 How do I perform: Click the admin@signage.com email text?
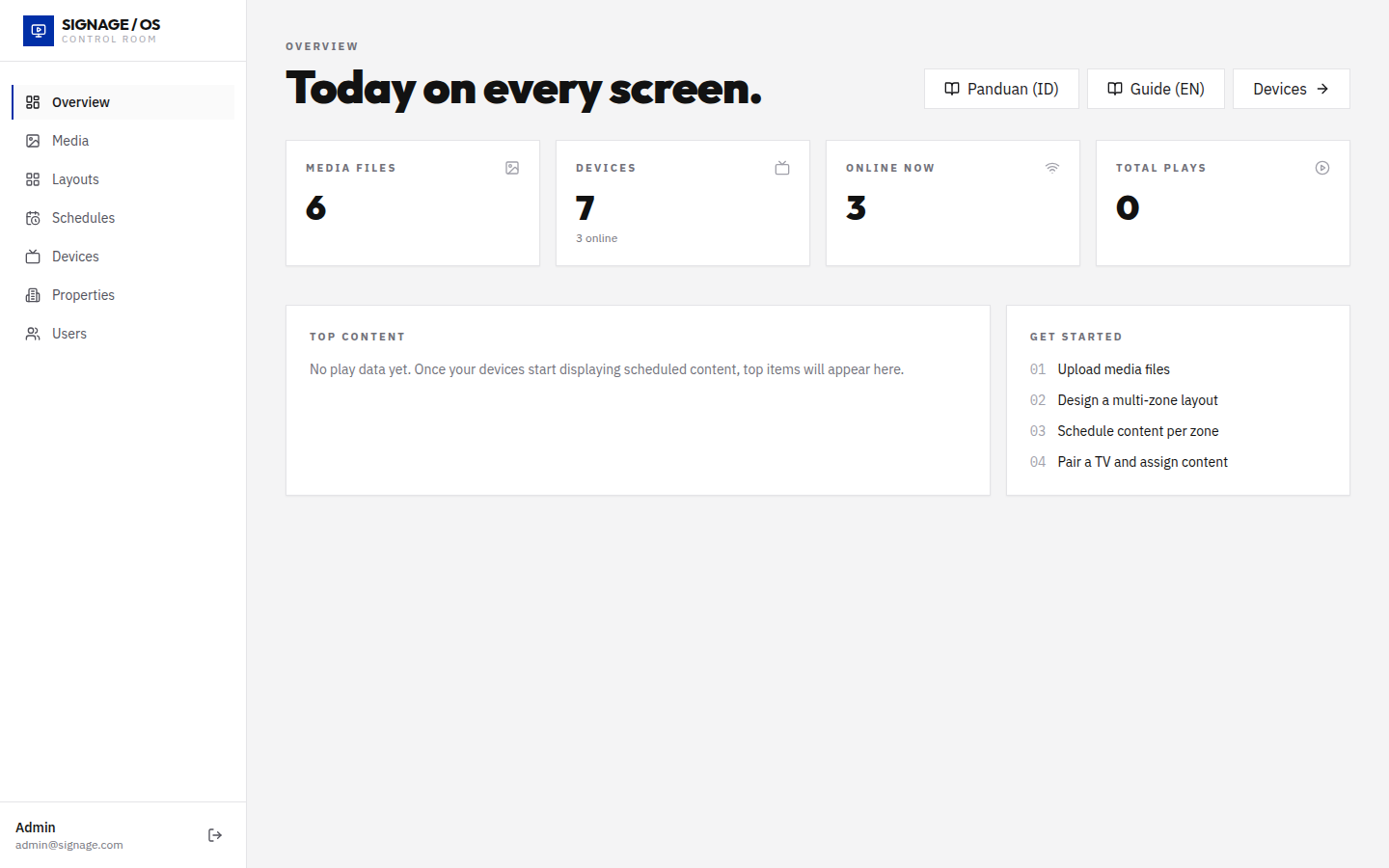point(69,845)
